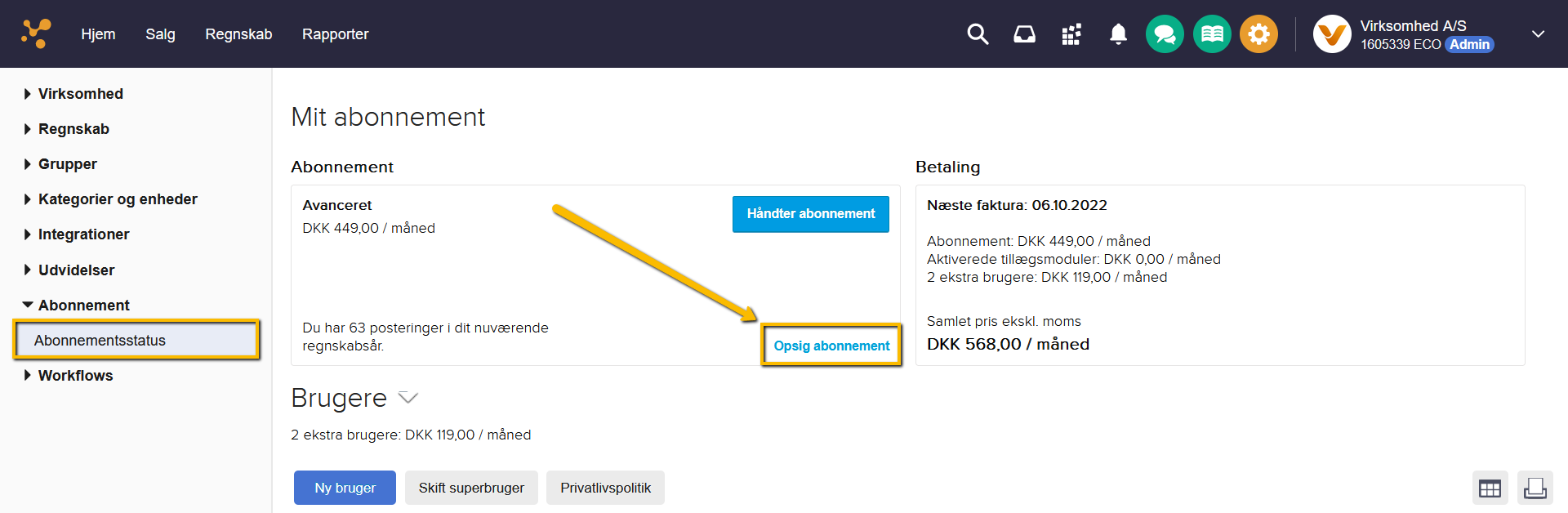Open the green chat bubbles icon

pos(1165,34)
